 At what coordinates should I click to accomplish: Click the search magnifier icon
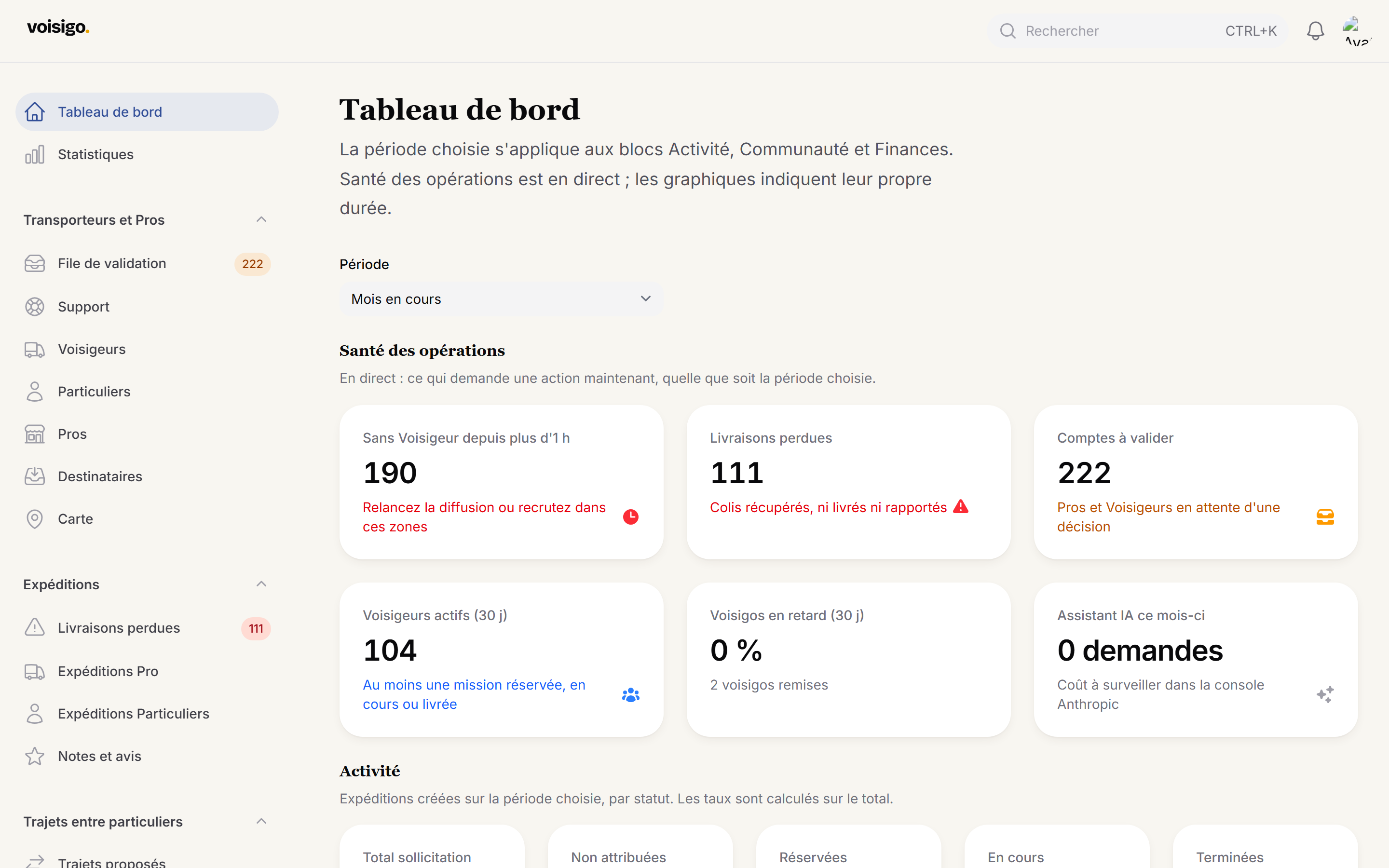click(1008, 31)
